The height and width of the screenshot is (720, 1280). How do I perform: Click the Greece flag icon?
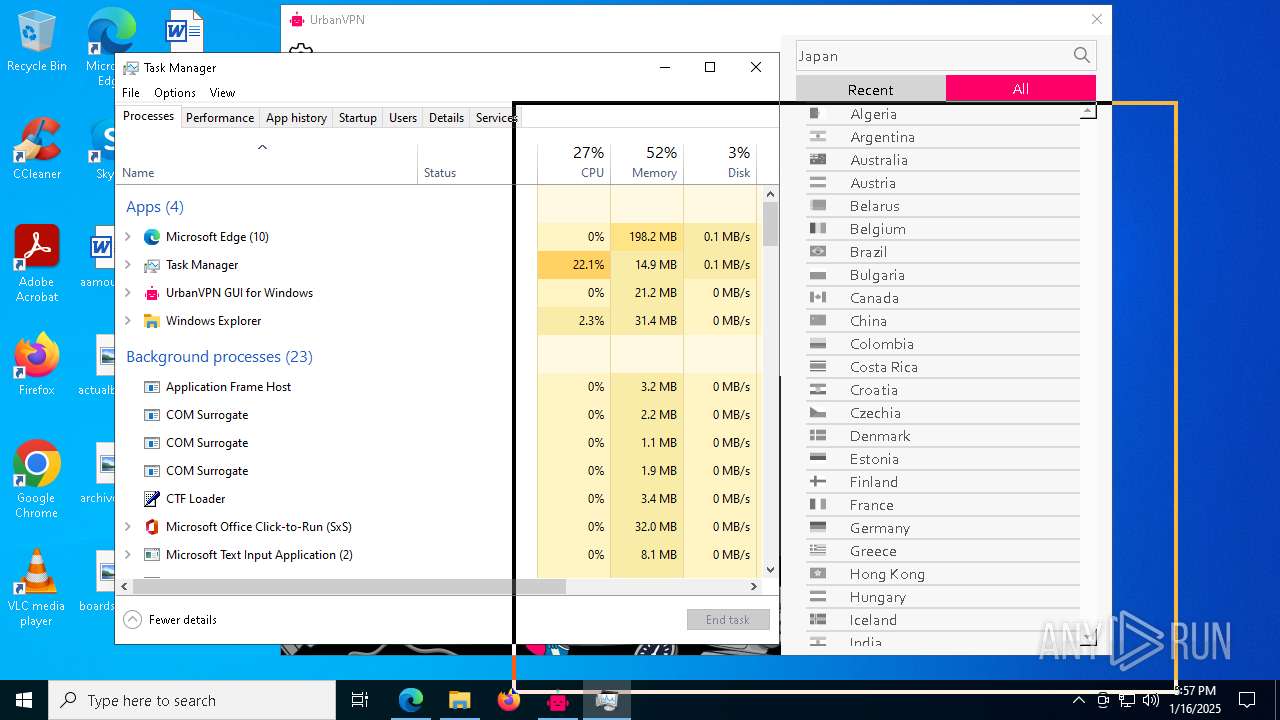[818, 550]
